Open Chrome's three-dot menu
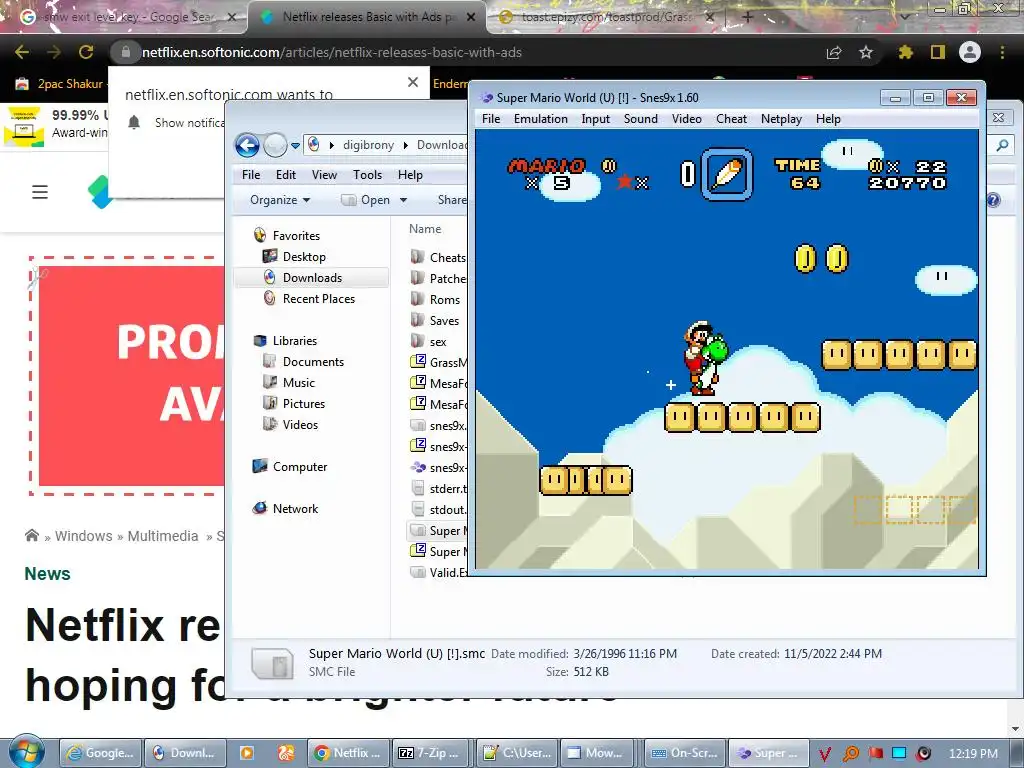 1002,52
